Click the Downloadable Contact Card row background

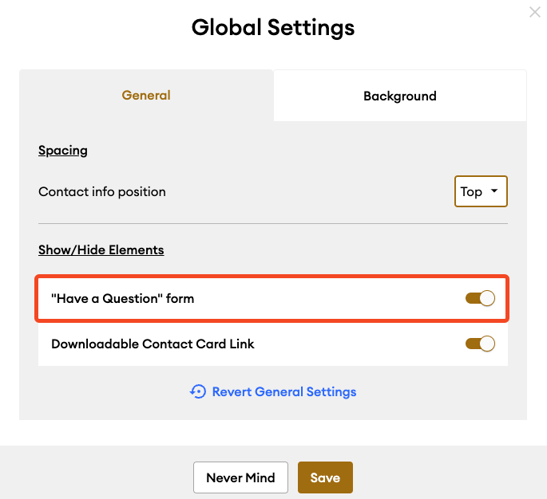pyautogui.click(x=273, y=344)
